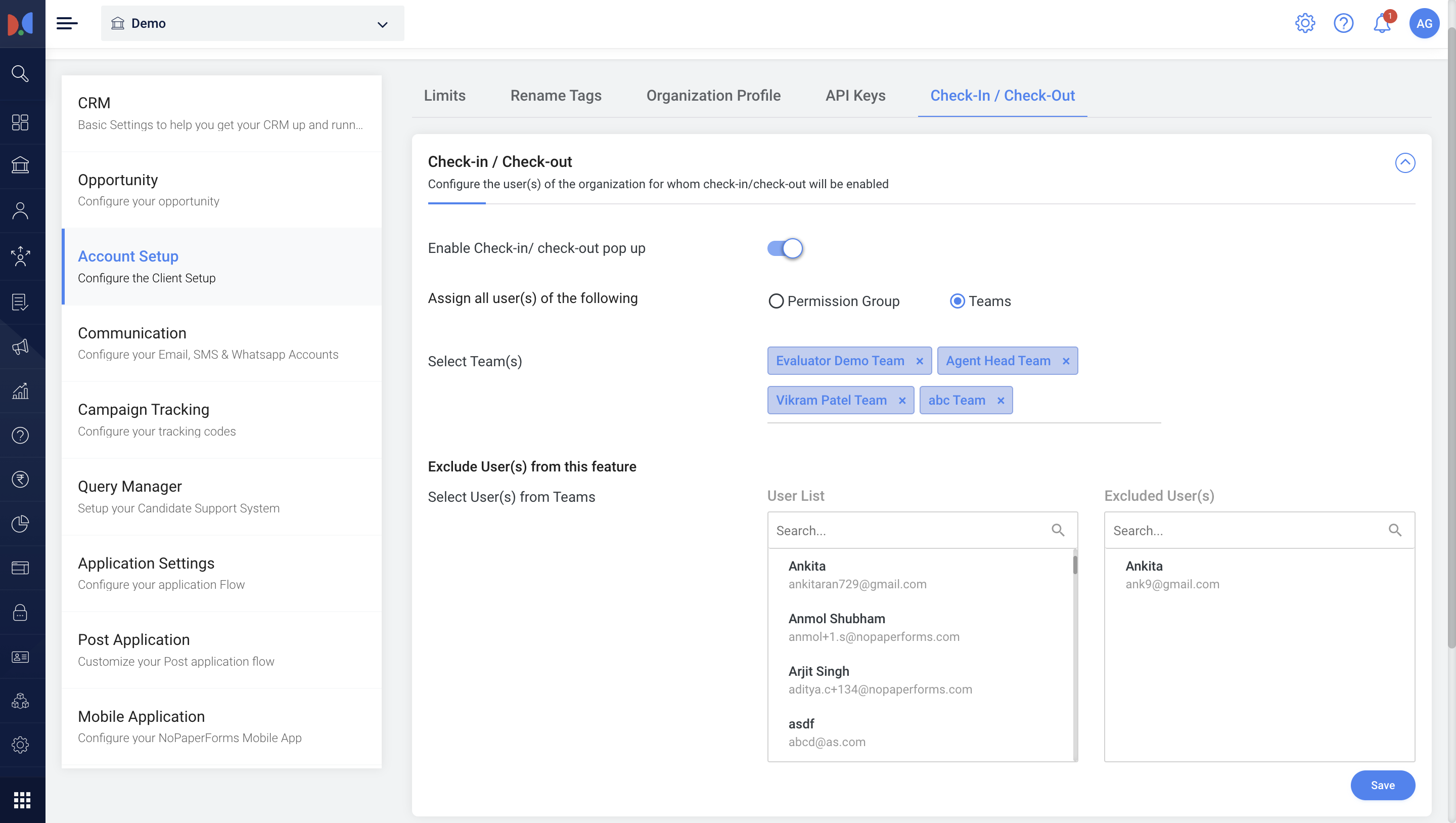
Task: Click the NoPaperForms logo in top-left corner
Action: [x=20, y=24]
